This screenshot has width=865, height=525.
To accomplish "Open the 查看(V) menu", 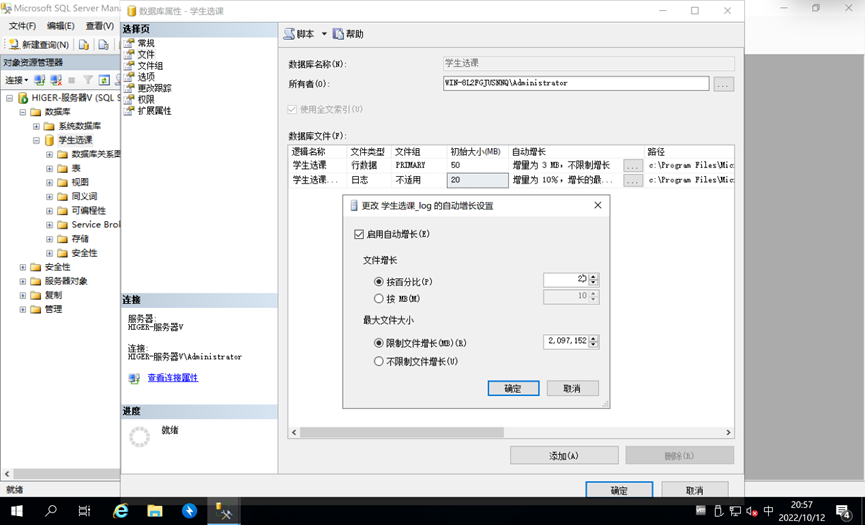I will (x=99, y=26).
